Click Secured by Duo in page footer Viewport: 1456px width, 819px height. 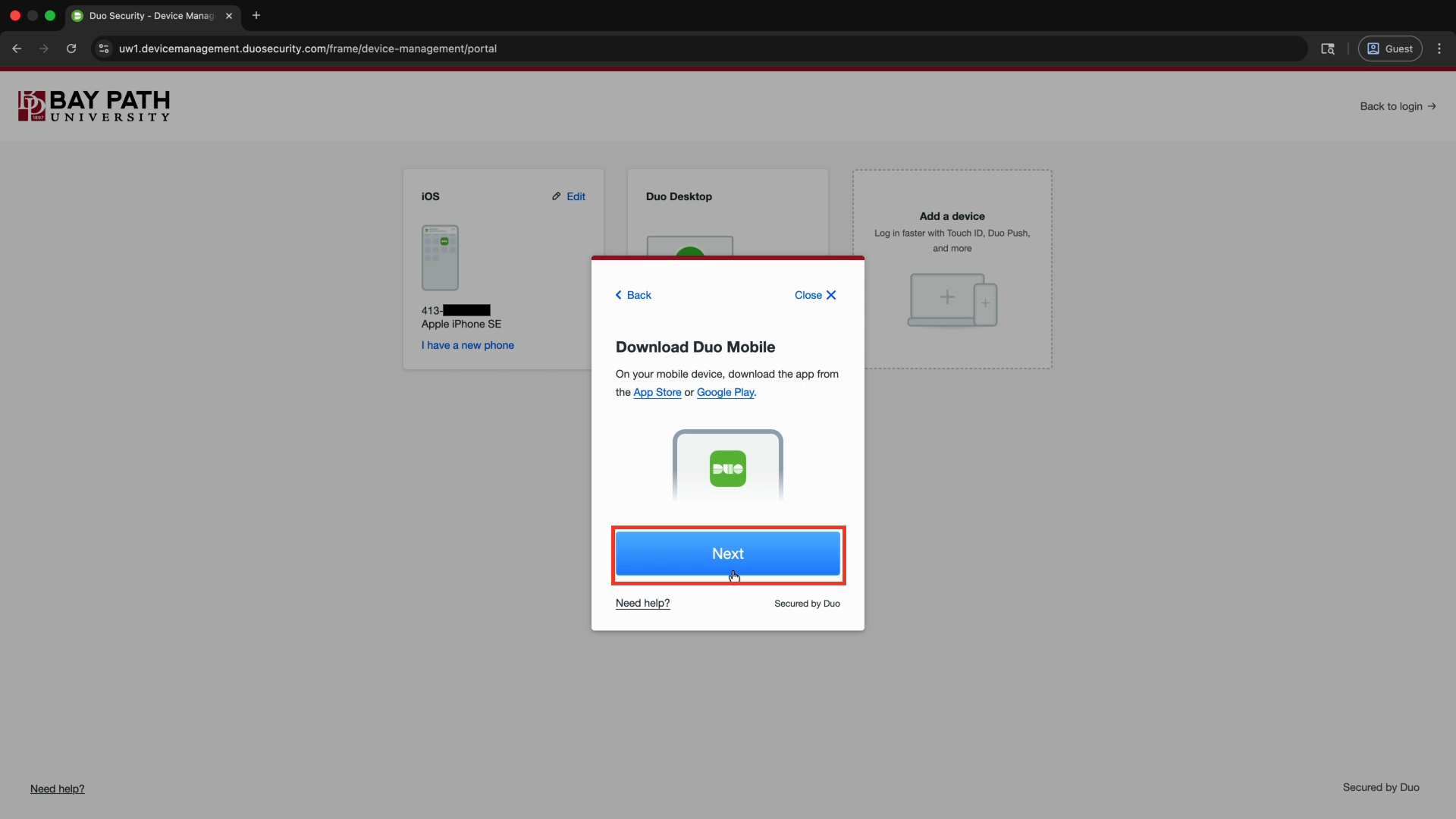click(x=1381, y=787)
